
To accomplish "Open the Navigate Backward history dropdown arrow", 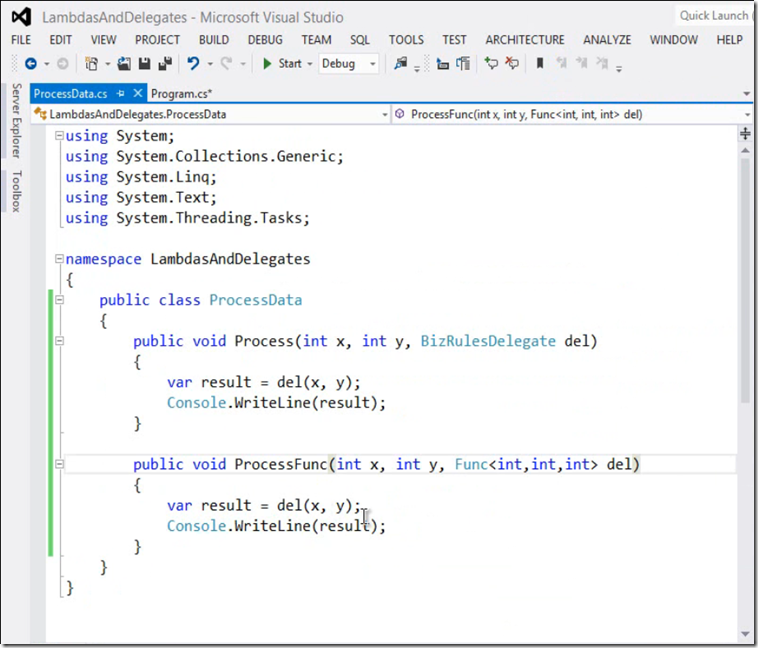I will 46,64.
